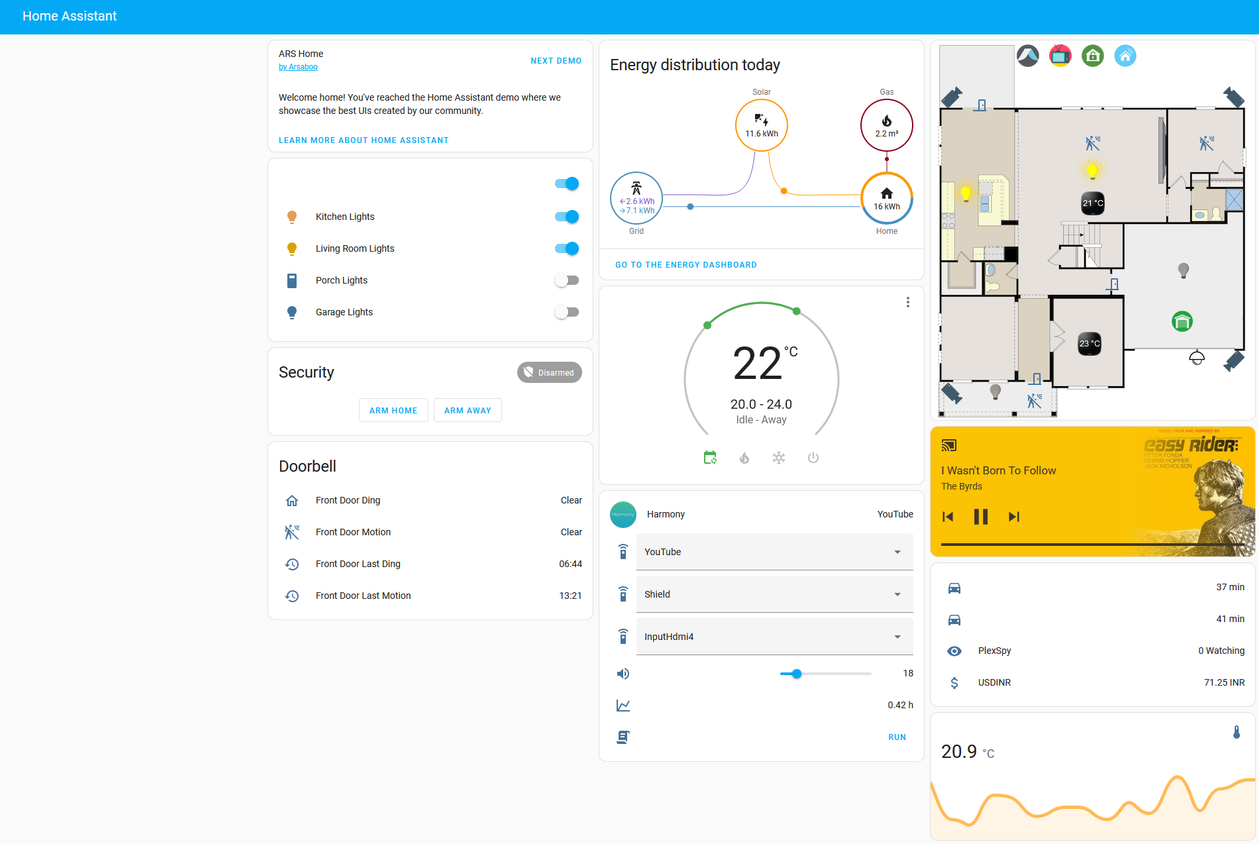Click the cast icon on media card
This screenshot has width=1259, height=844.
[x=950, y=446]
